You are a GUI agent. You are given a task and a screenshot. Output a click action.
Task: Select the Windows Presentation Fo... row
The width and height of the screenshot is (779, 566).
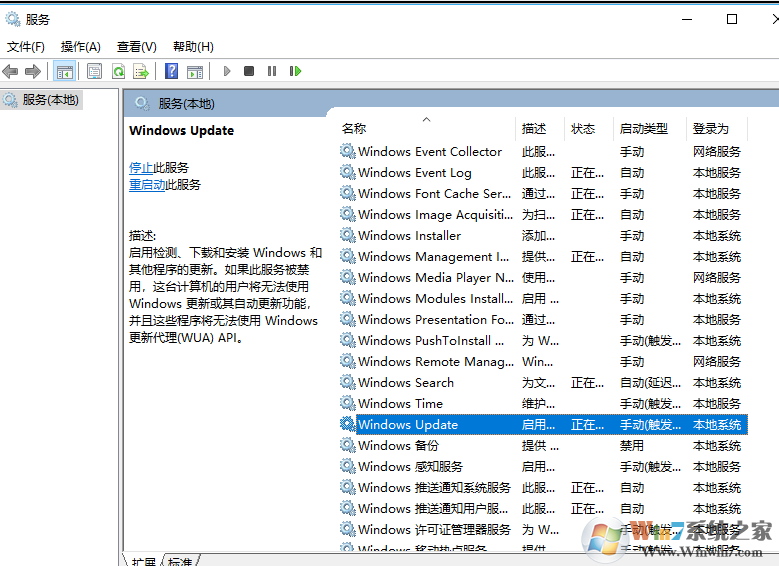point(543,320)
